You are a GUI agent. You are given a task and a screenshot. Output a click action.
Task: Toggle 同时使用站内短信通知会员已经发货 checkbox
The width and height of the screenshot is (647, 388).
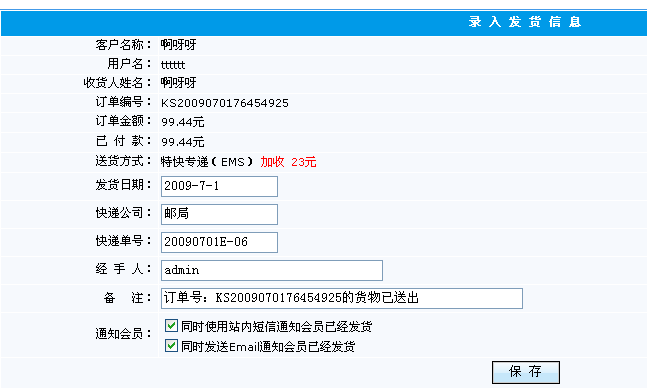[171, 326]
